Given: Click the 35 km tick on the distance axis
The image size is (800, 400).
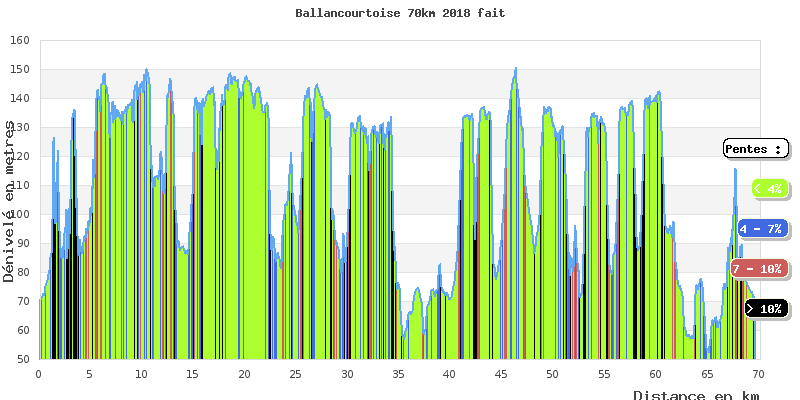Looking at the screenshot, I should point(398,373).
